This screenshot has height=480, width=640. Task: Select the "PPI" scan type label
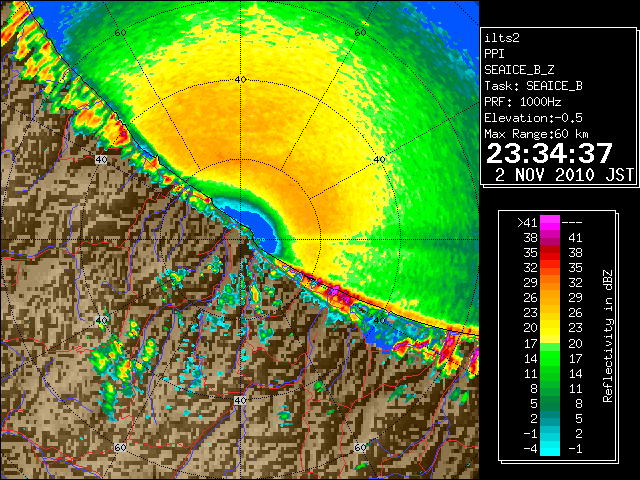494,54
